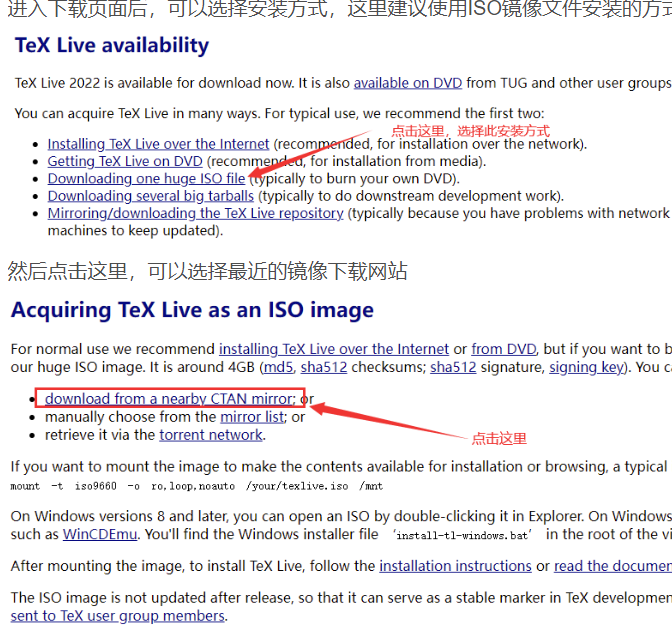This screenshot has width=672, height=625.
Task: Click the 'torrent network' link
Action: point(211,435)
